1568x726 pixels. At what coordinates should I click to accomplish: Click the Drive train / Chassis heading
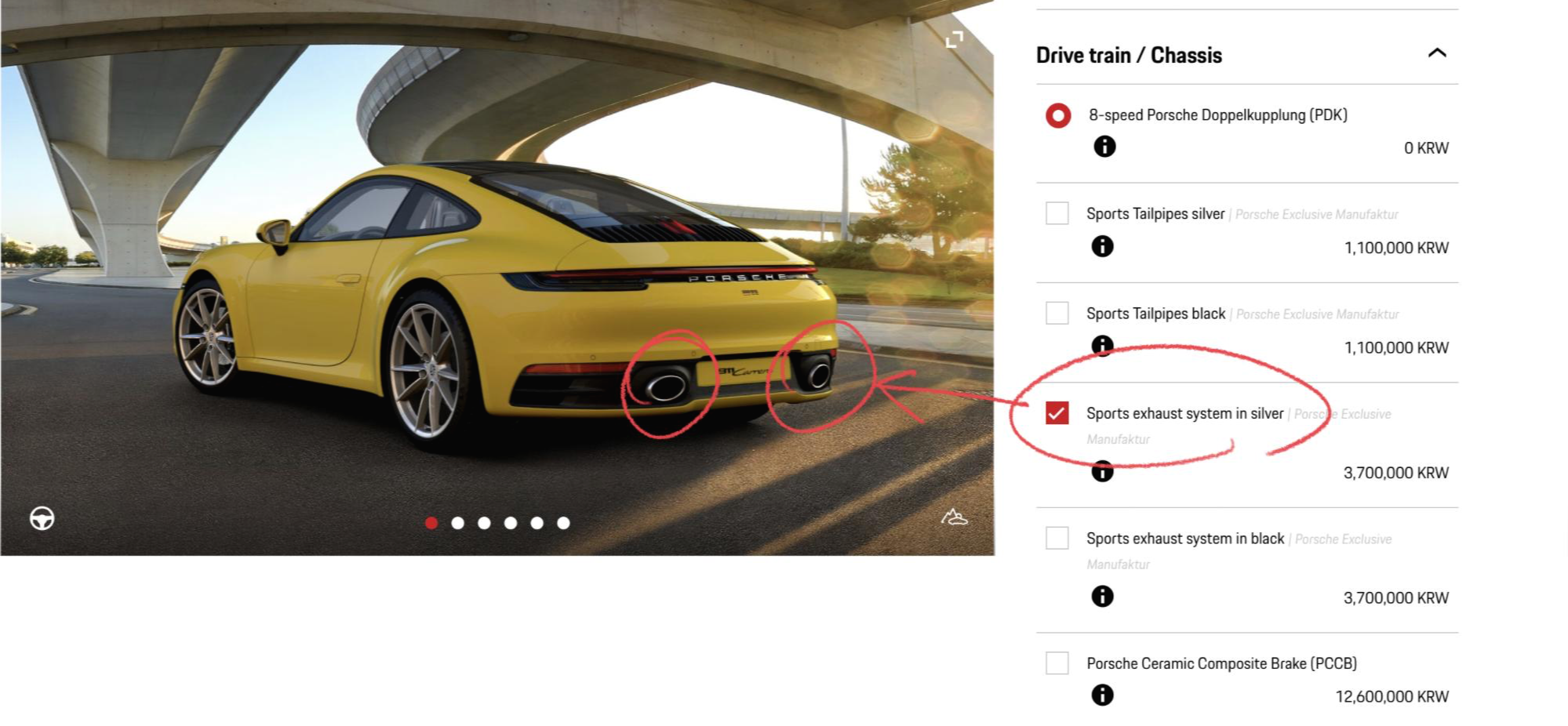1129,55
